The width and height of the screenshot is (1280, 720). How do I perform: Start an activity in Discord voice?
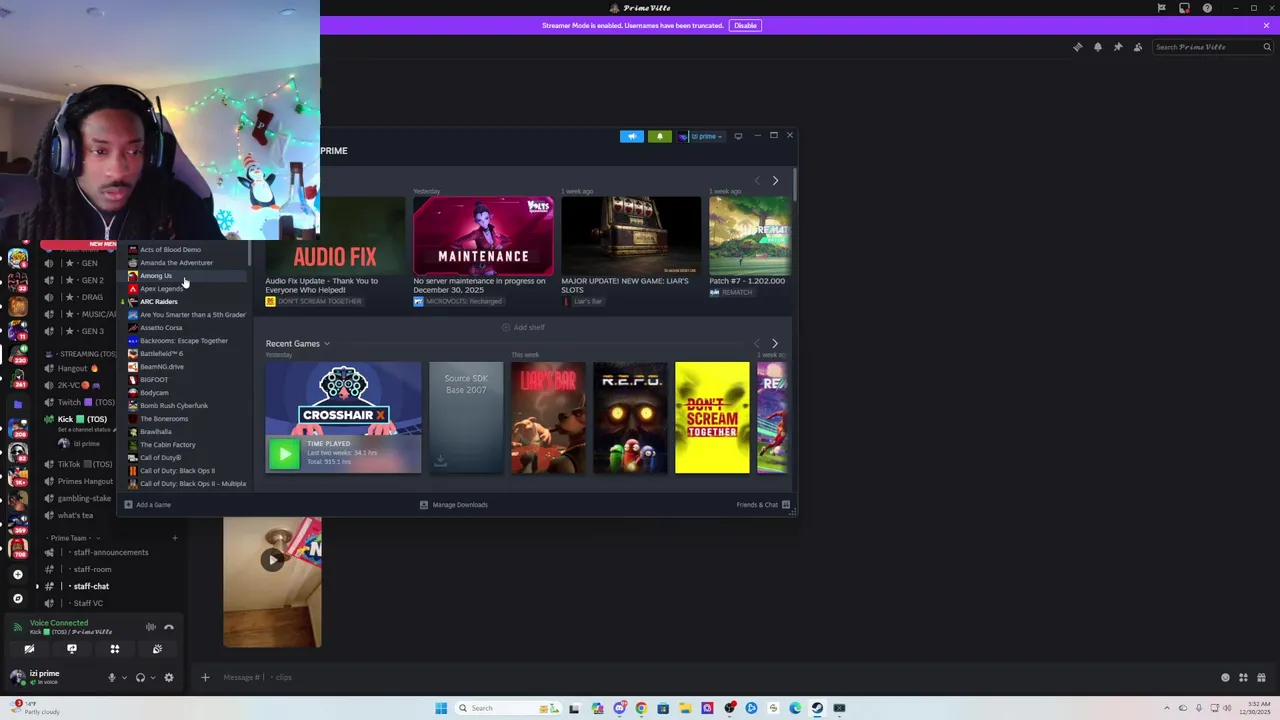point(114,649)
